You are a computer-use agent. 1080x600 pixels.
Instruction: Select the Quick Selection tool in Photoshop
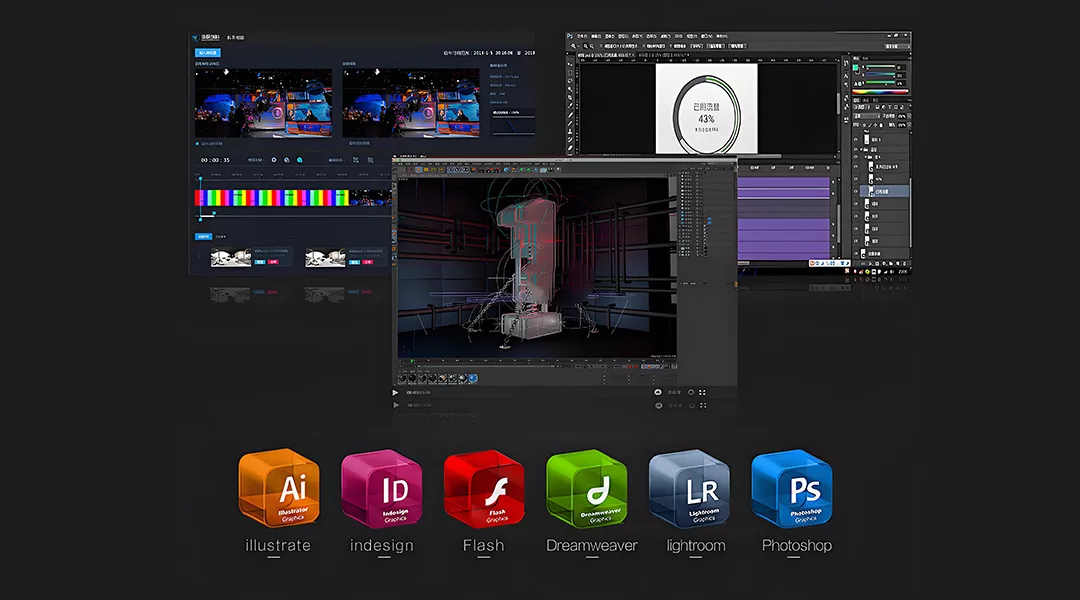(570, 90)
